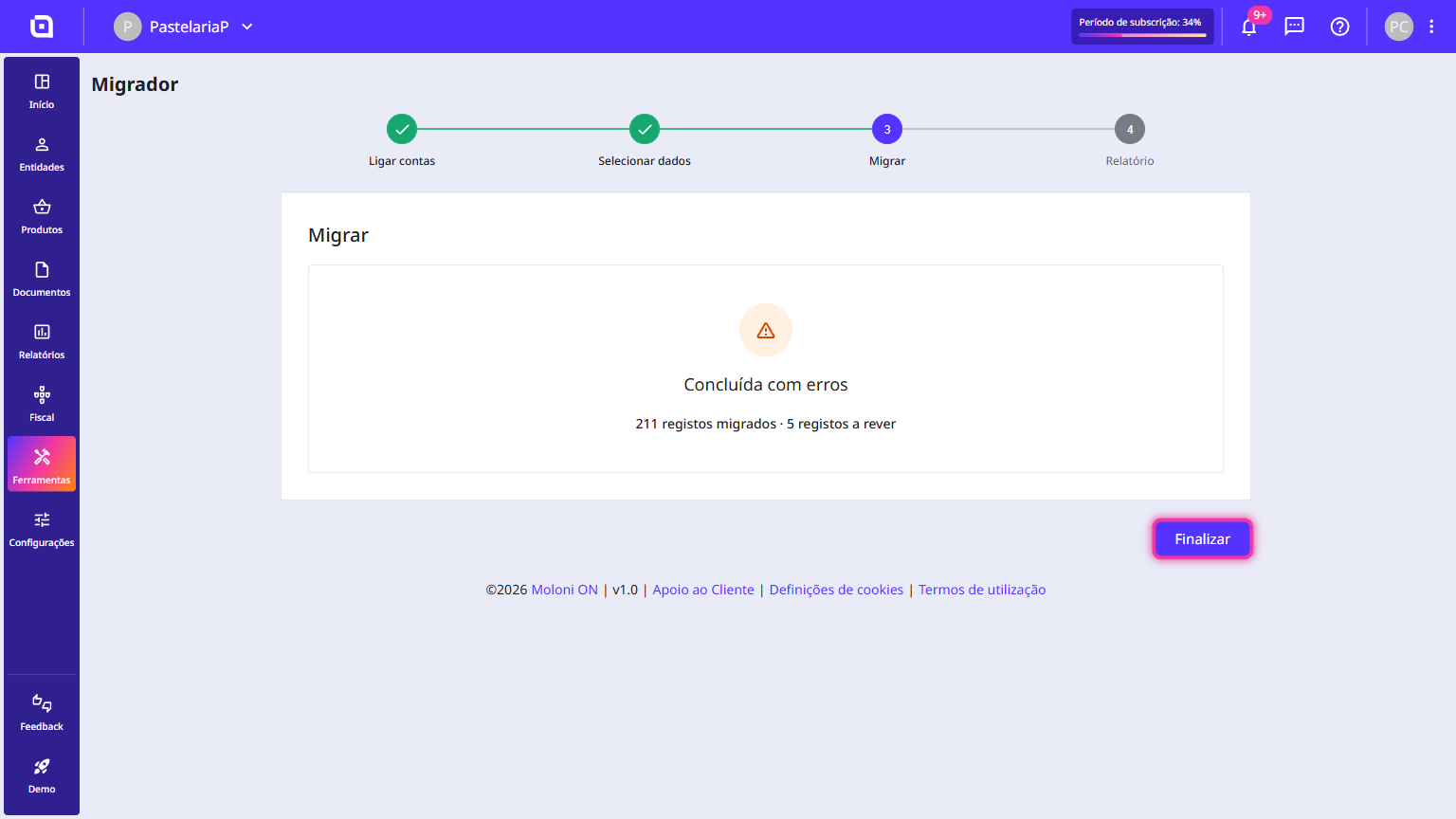Select the Fiscal sidebar item
The image size is (1456, 819).
42,404
